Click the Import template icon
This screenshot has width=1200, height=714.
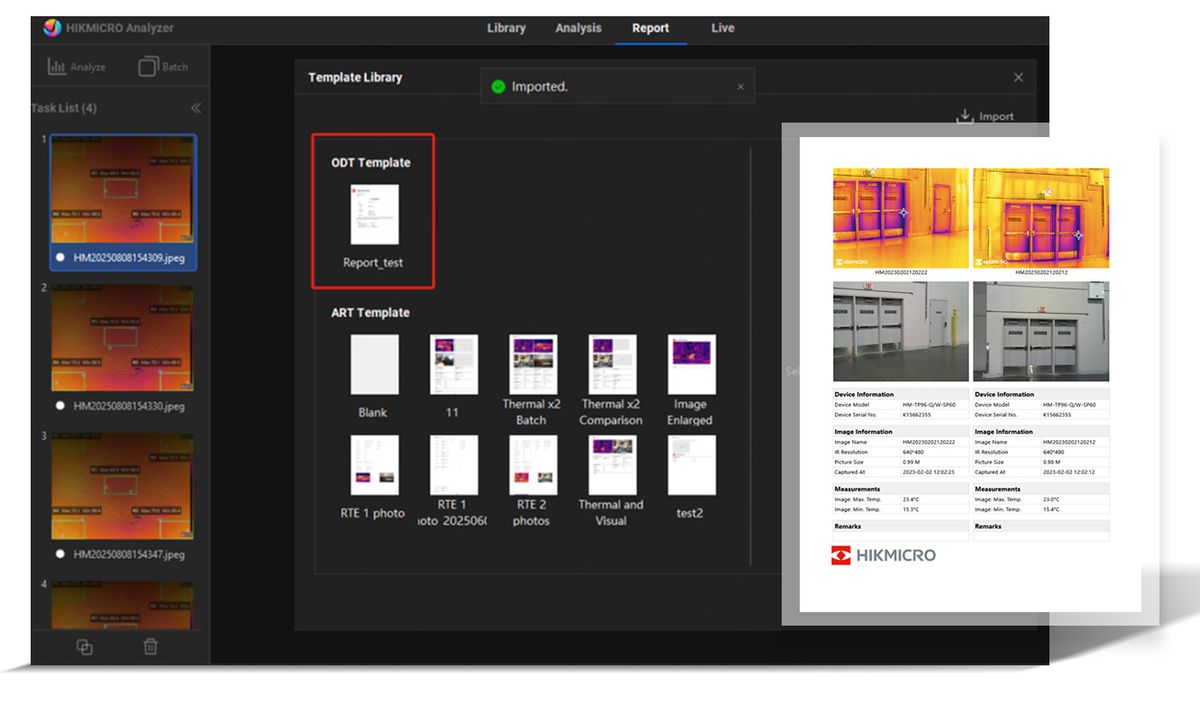[965, 117]
